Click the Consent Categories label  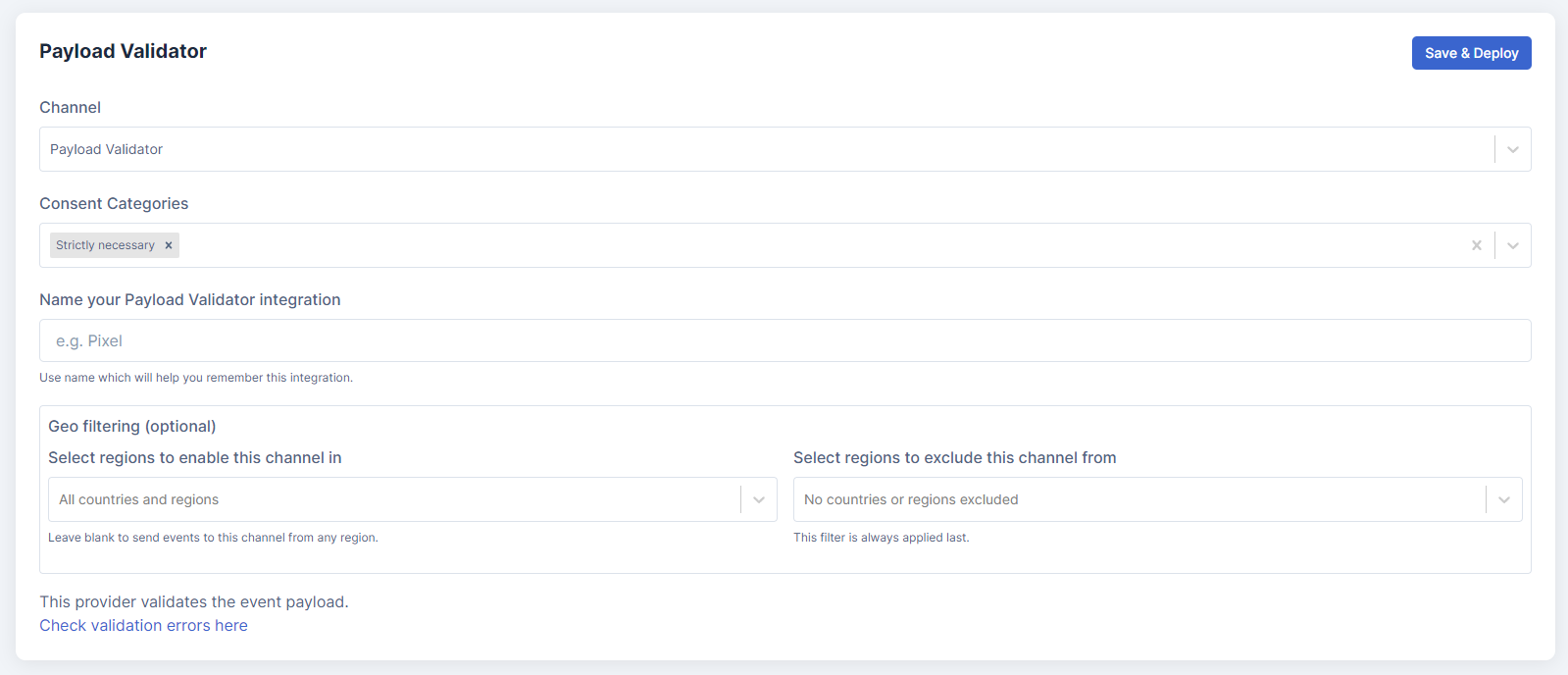pyautogui.click(x=114, y=203)
